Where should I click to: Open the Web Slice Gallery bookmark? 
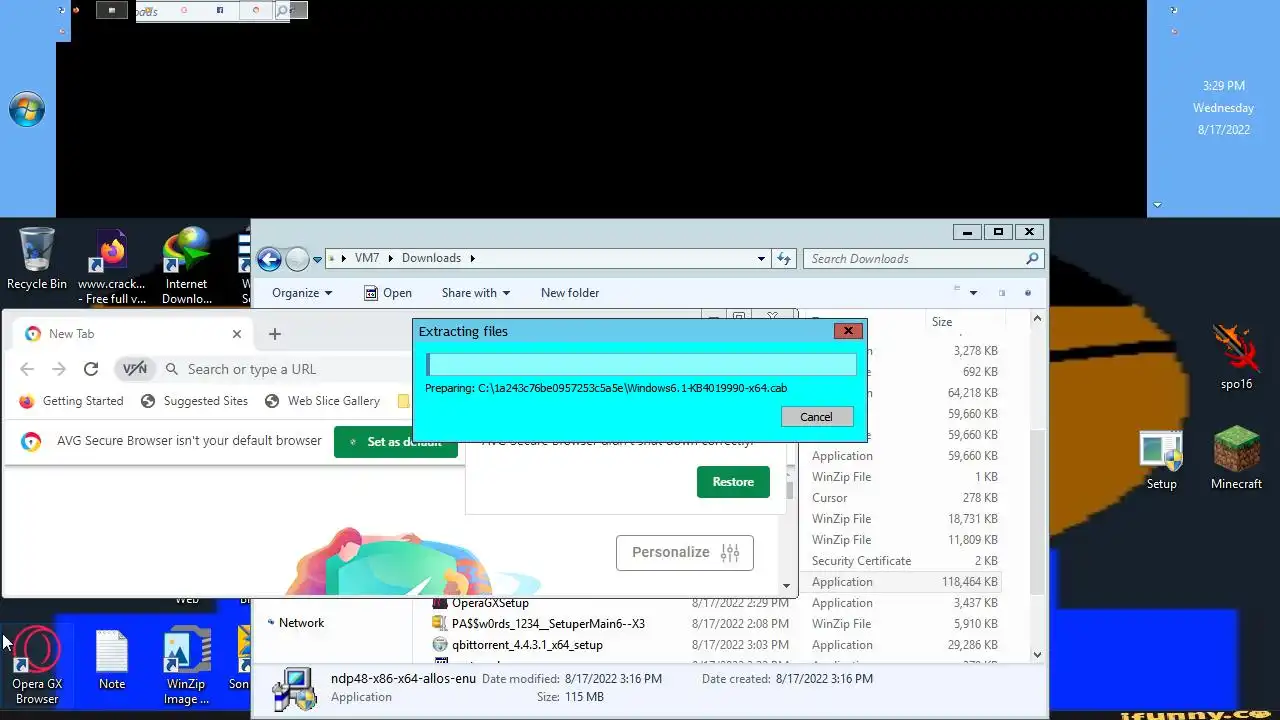pyautogui.click(x=322, y=401)
